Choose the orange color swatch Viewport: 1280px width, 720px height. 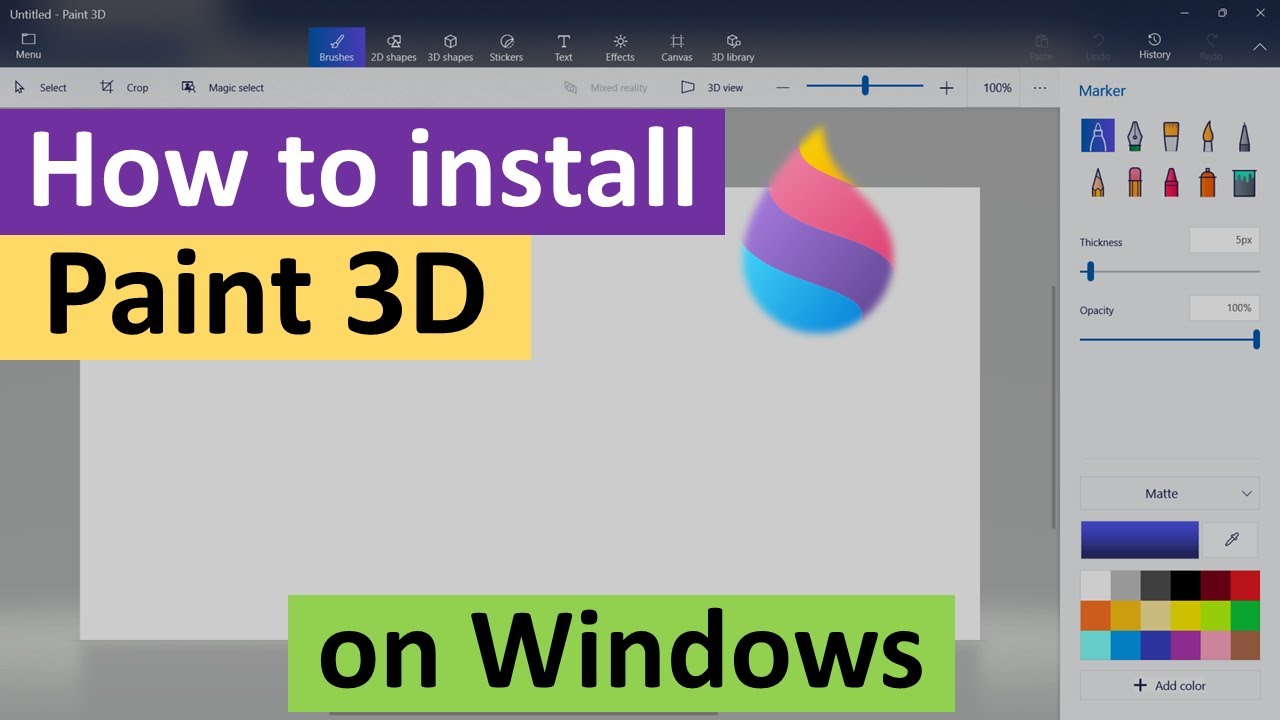pos(1095,615)
